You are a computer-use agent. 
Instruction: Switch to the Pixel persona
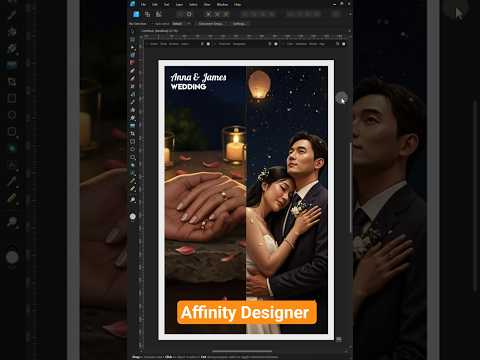coord(147,14)
